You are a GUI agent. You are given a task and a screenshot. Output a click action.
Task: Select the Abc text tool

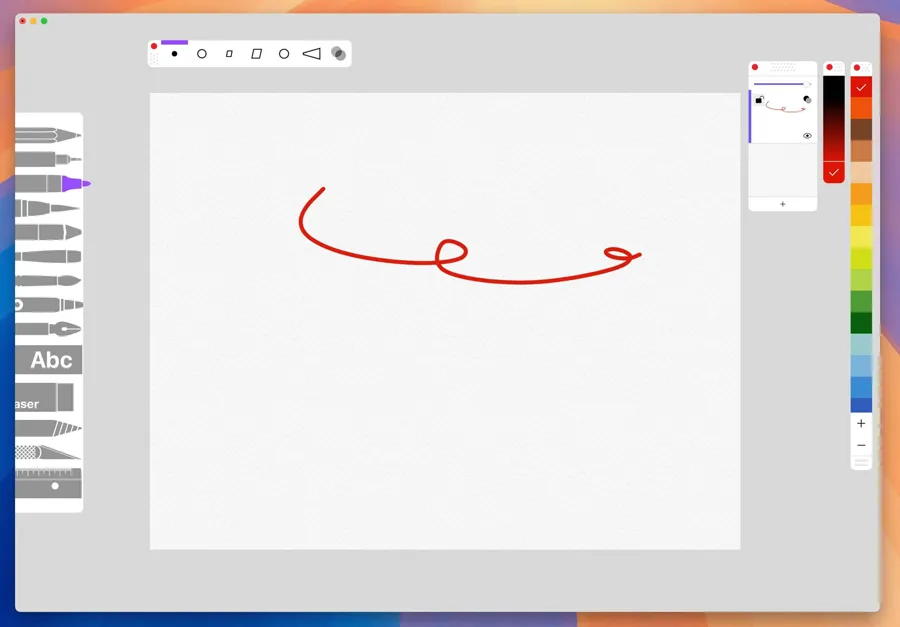49,360
